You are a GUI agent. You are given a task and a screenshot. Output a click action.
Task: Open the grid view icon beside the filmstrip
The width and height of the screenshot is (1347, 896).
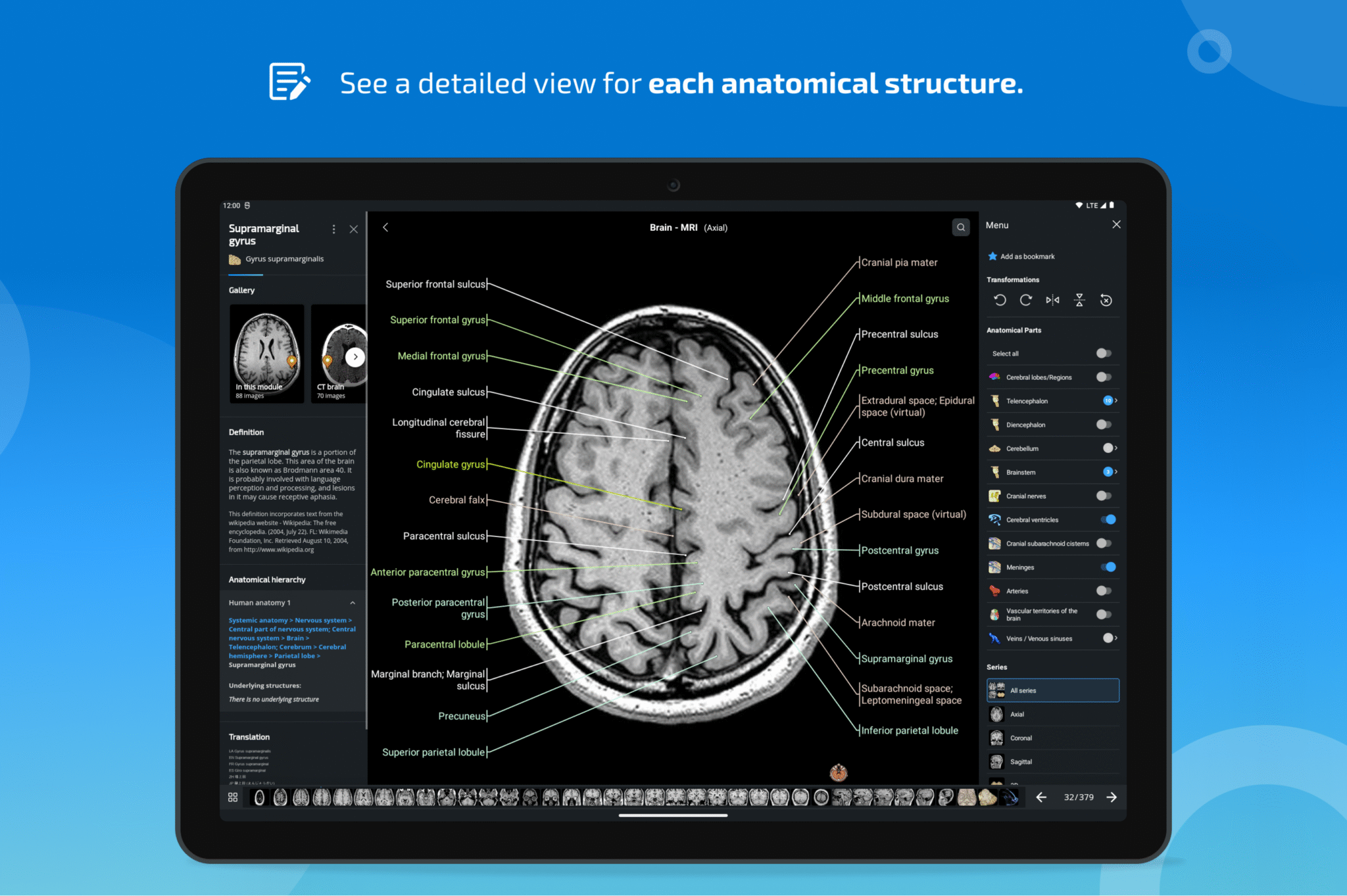[x=233, y=797]
